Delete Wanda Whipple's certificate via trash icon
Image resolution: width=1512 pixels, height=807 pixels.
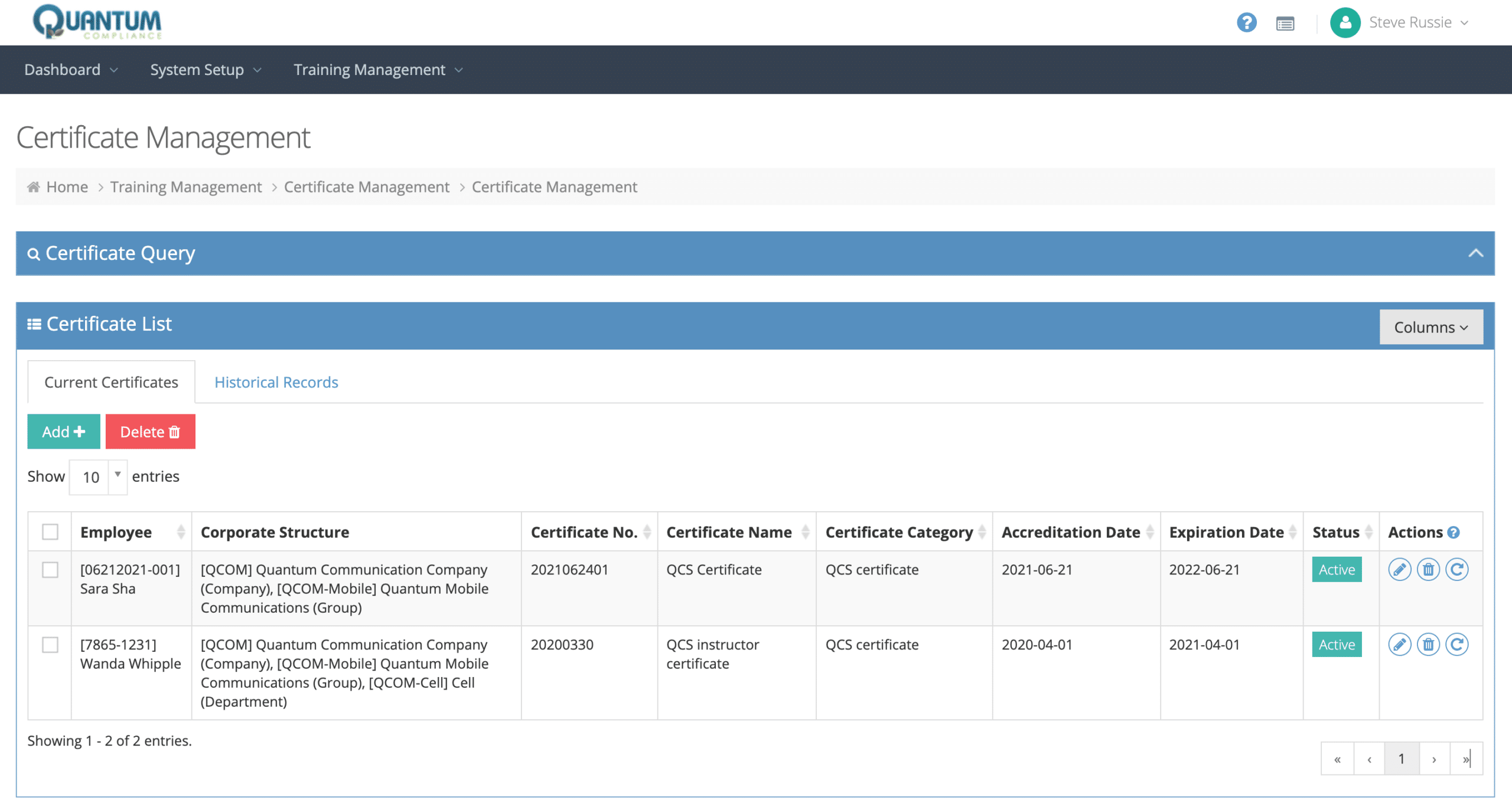coord(1428,645)
